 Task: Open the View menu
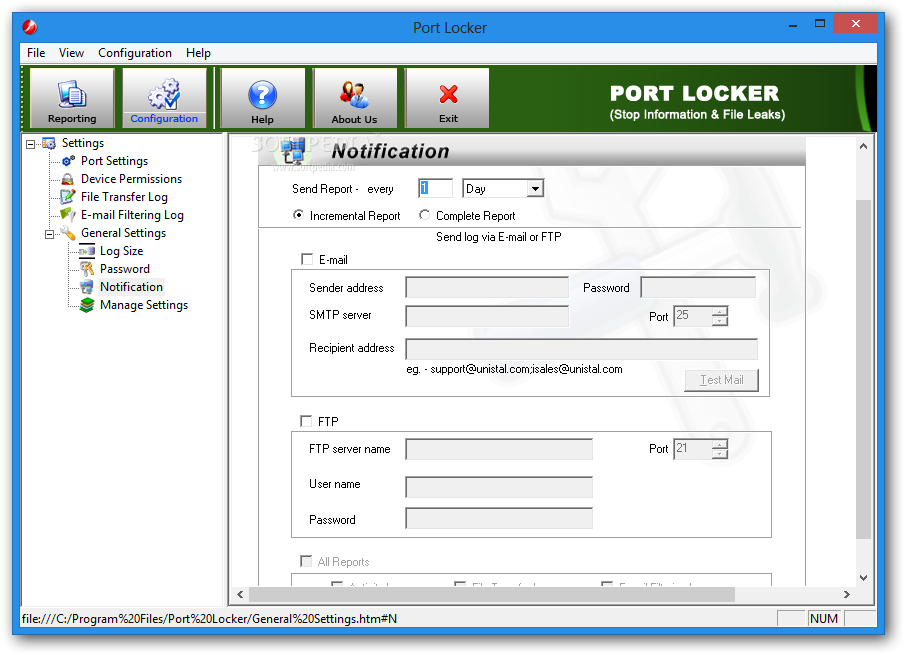pos(71,53)
